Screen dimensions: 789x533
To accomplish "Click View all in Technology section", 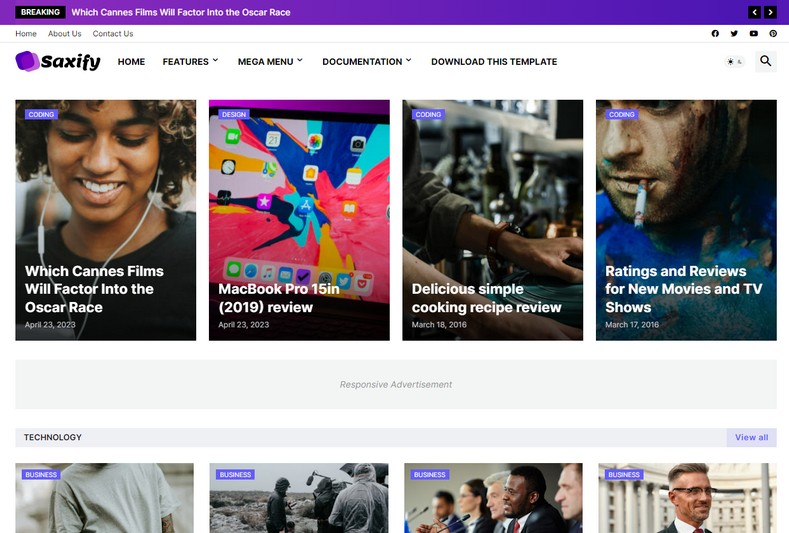I will pyautogui.click(x=751, y=437).
